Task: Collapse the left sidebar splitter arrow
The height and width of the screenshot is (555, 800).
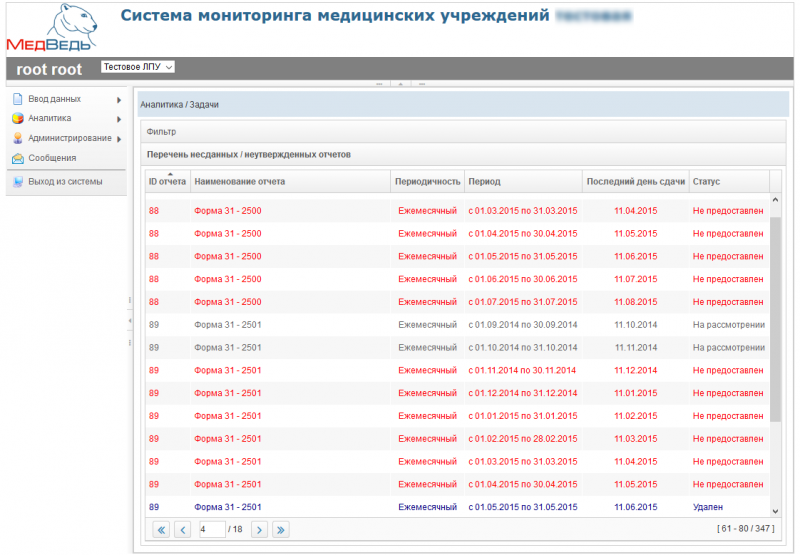Action: click(x=130, y=321)
